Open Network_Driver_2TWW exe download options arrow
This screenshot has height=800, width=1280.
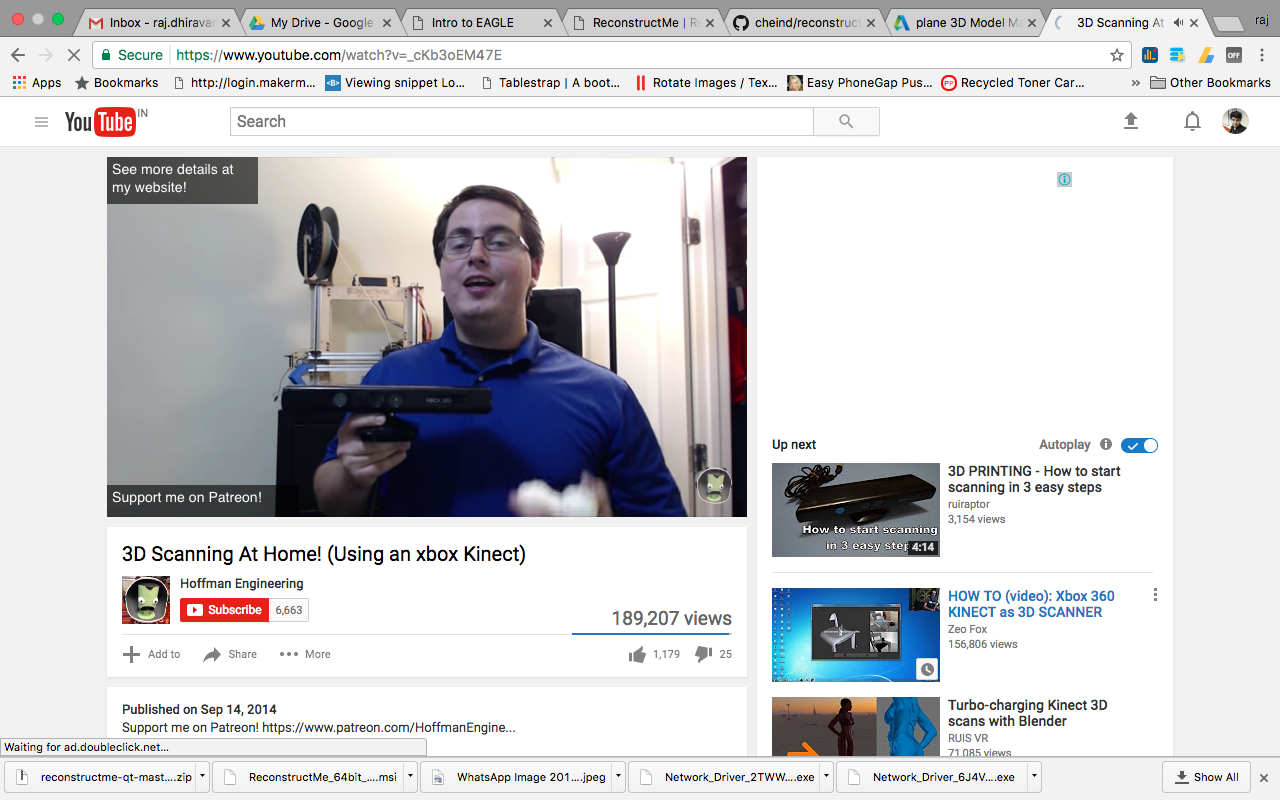(826, 776)
